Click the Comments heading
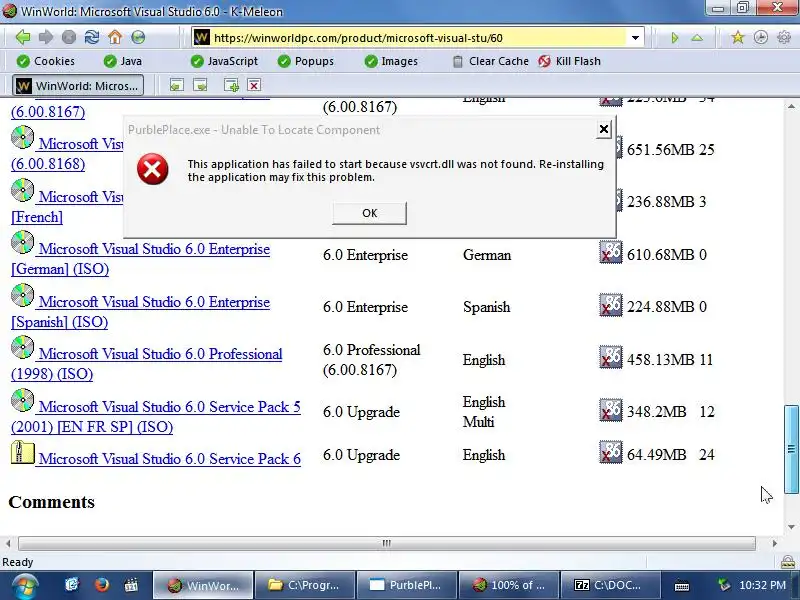 52,502
